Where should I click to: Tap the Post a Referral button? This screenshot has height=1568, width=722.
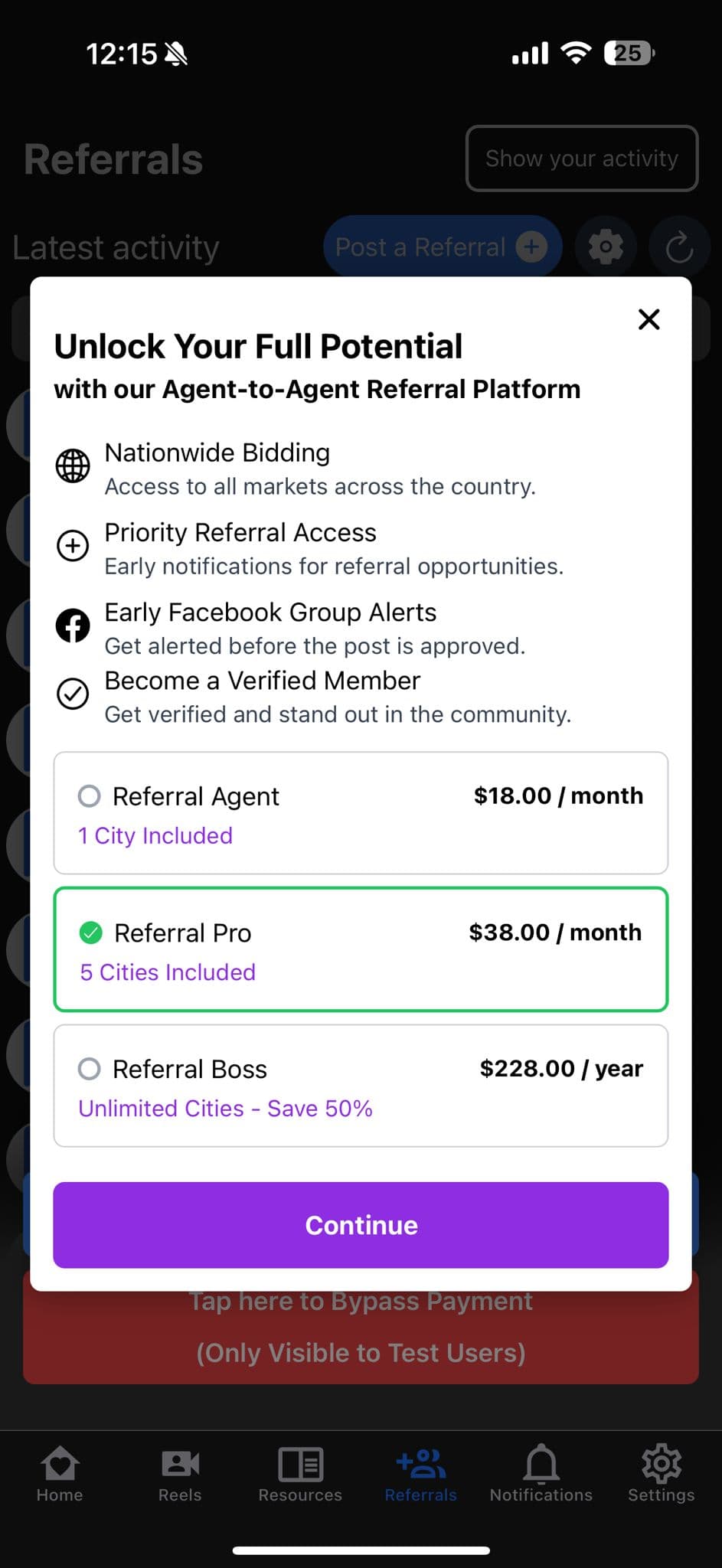(442, 247)
